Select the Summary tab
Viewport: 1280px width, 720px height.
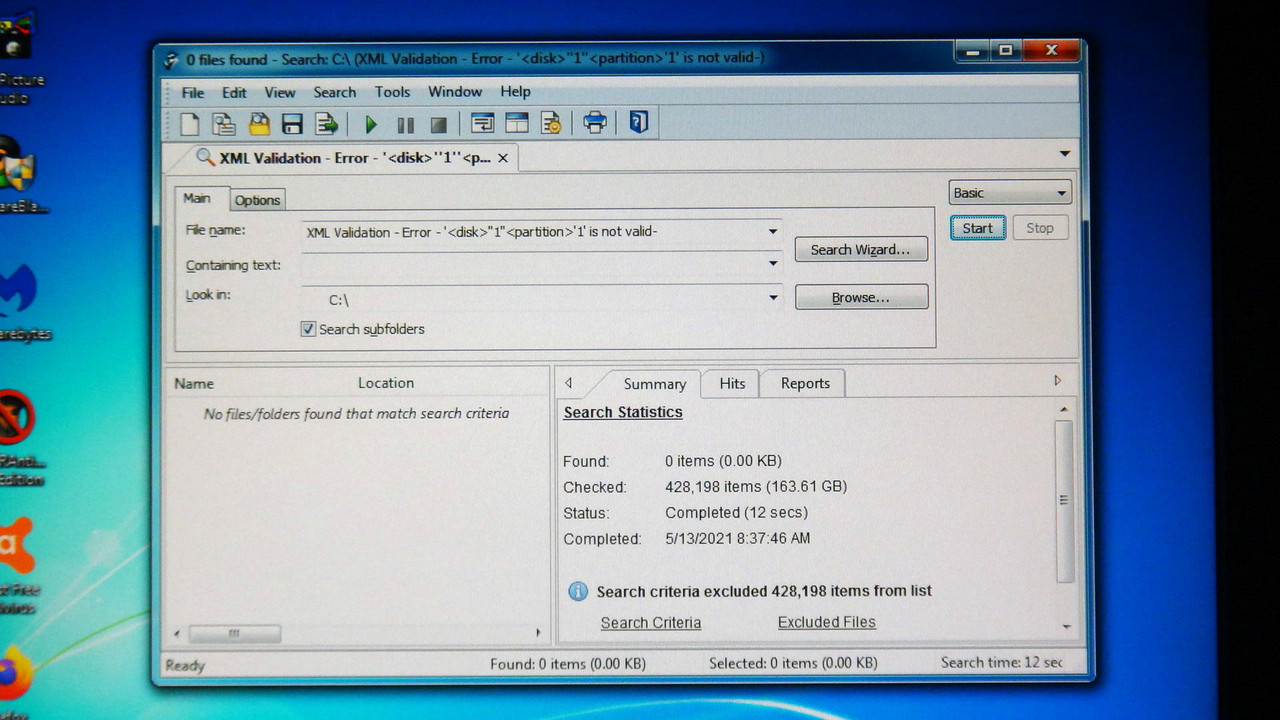coord(654,384)
